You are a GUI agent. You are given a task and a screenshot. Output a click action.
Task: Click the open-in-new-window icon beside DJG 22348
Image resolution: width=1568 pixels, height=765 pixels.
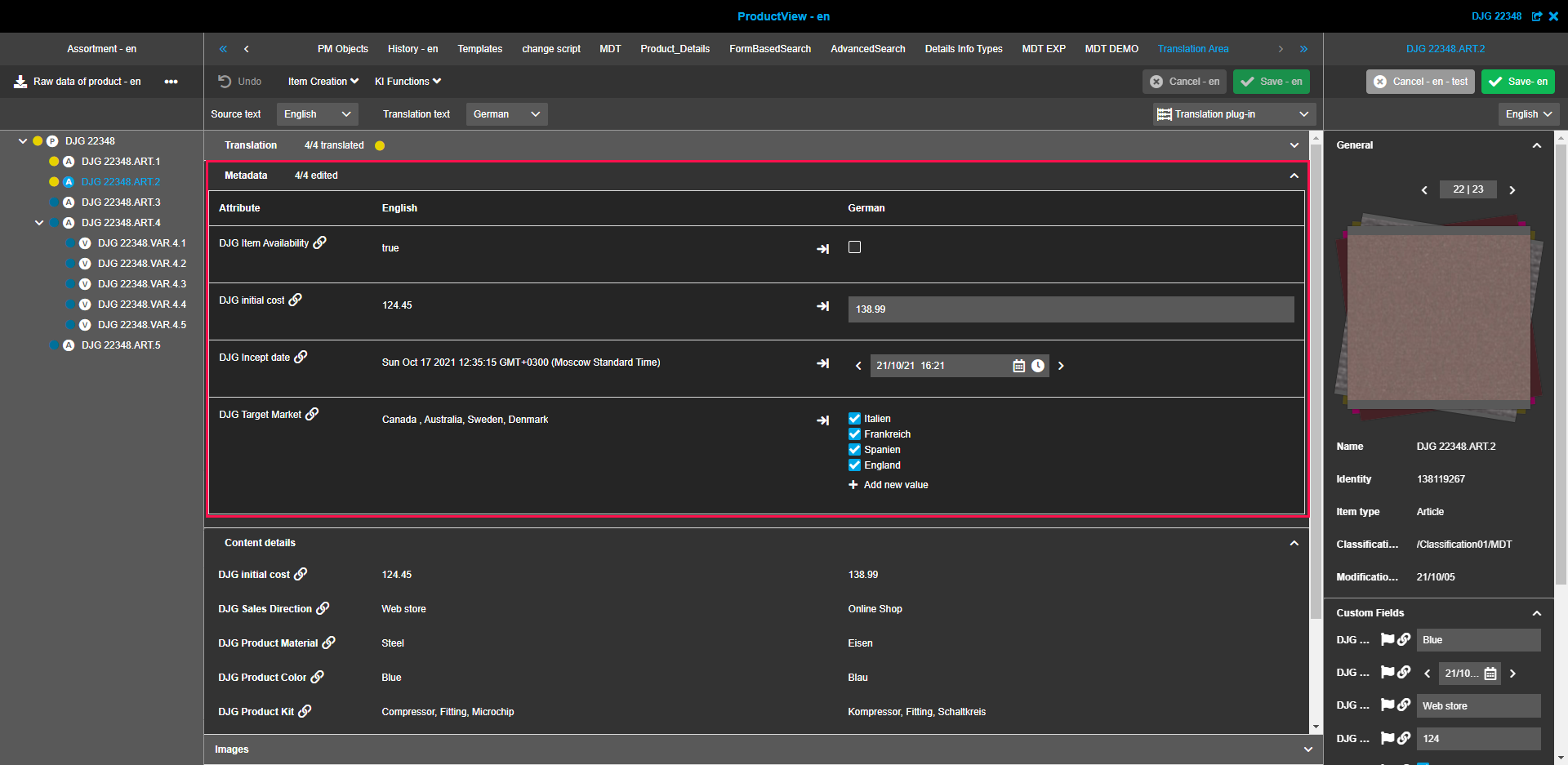(x=1536, y=16)
